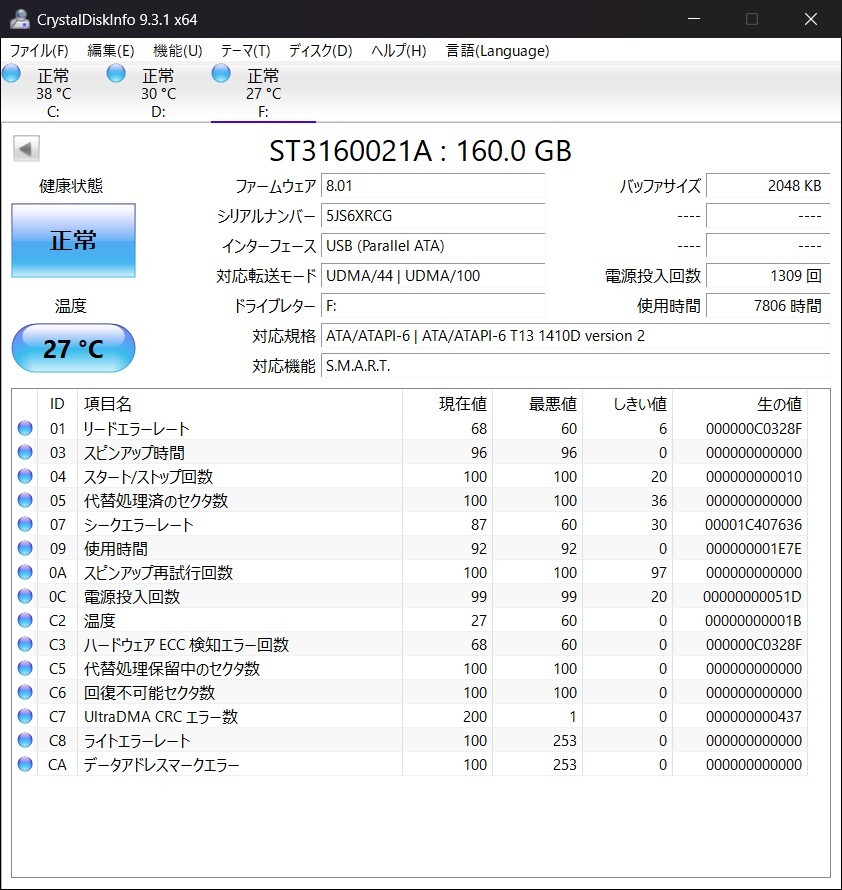842x890 pixels.
Task: Click status orb of row C6 回復不可能セクタ数
Action: [25, 692]
